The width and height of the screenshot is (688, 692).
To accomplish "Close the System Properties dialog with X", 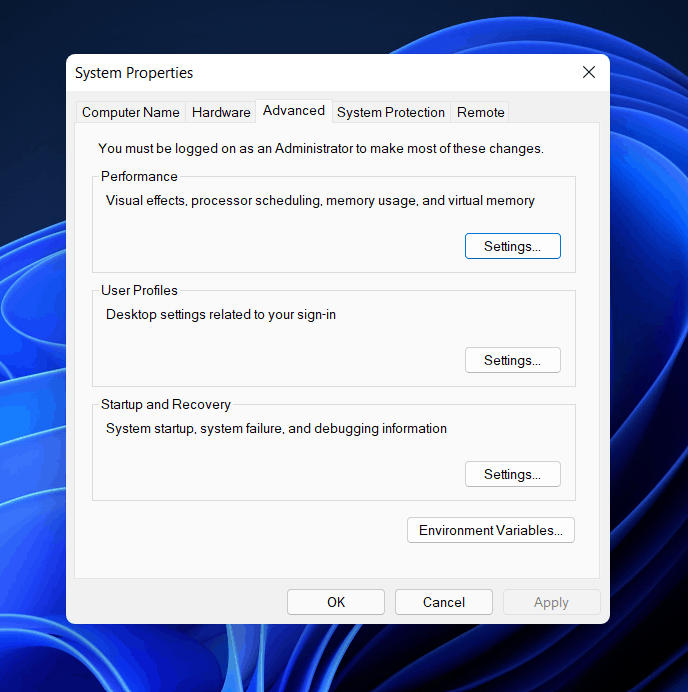I will tap(589, 72).
